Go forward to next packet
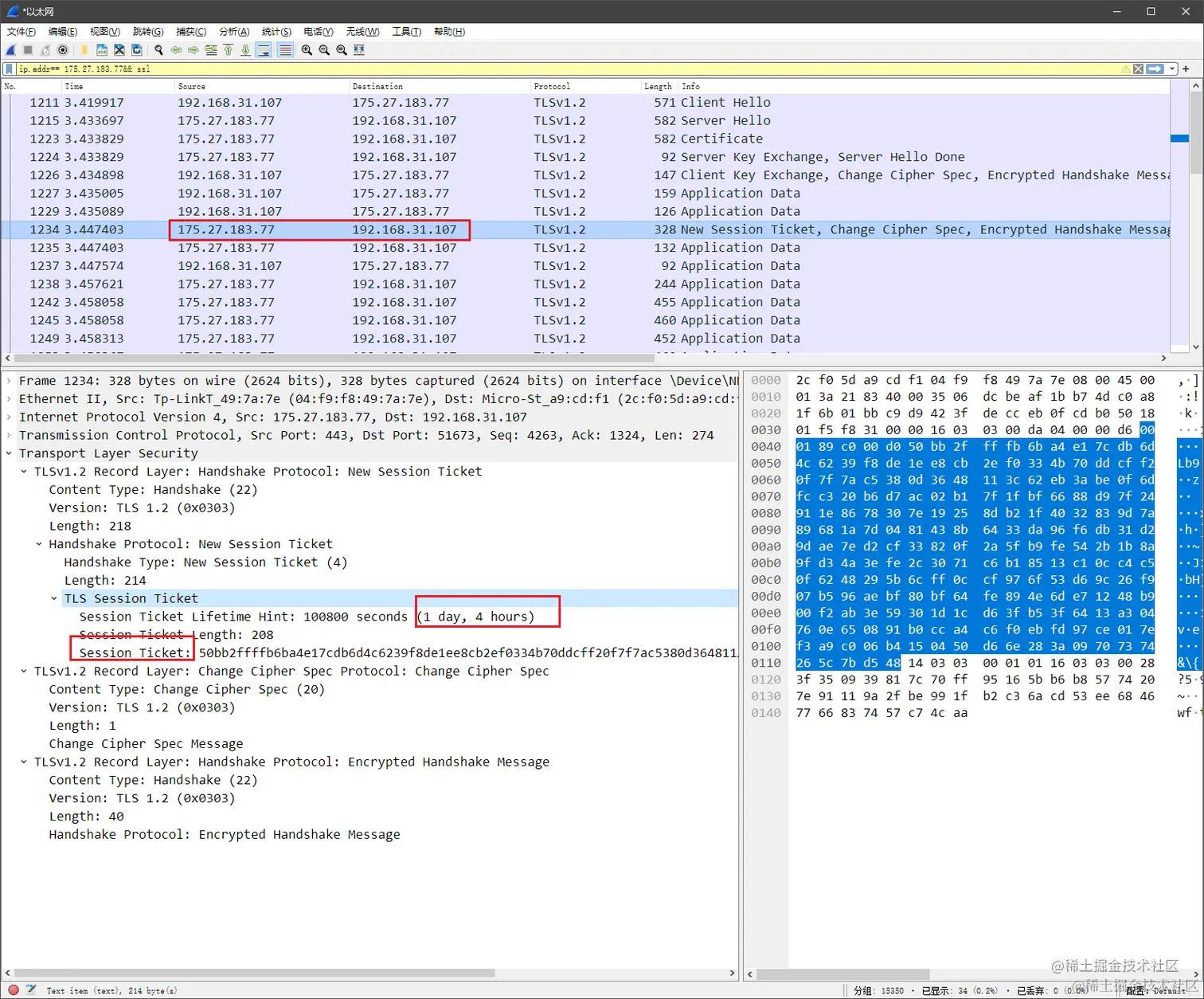 [193, 50]
